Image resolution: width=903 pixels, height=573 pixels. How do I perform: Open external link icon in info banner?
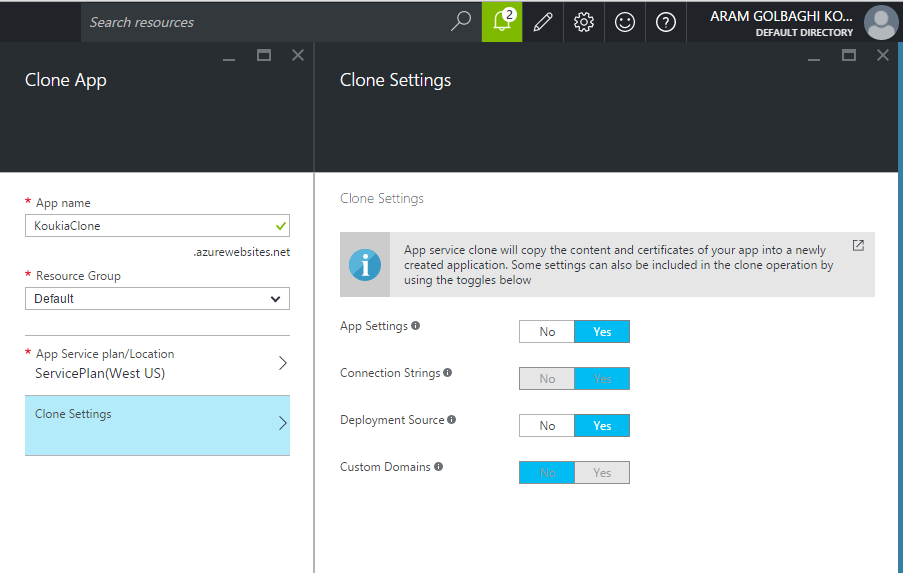[x=858, y=245]
